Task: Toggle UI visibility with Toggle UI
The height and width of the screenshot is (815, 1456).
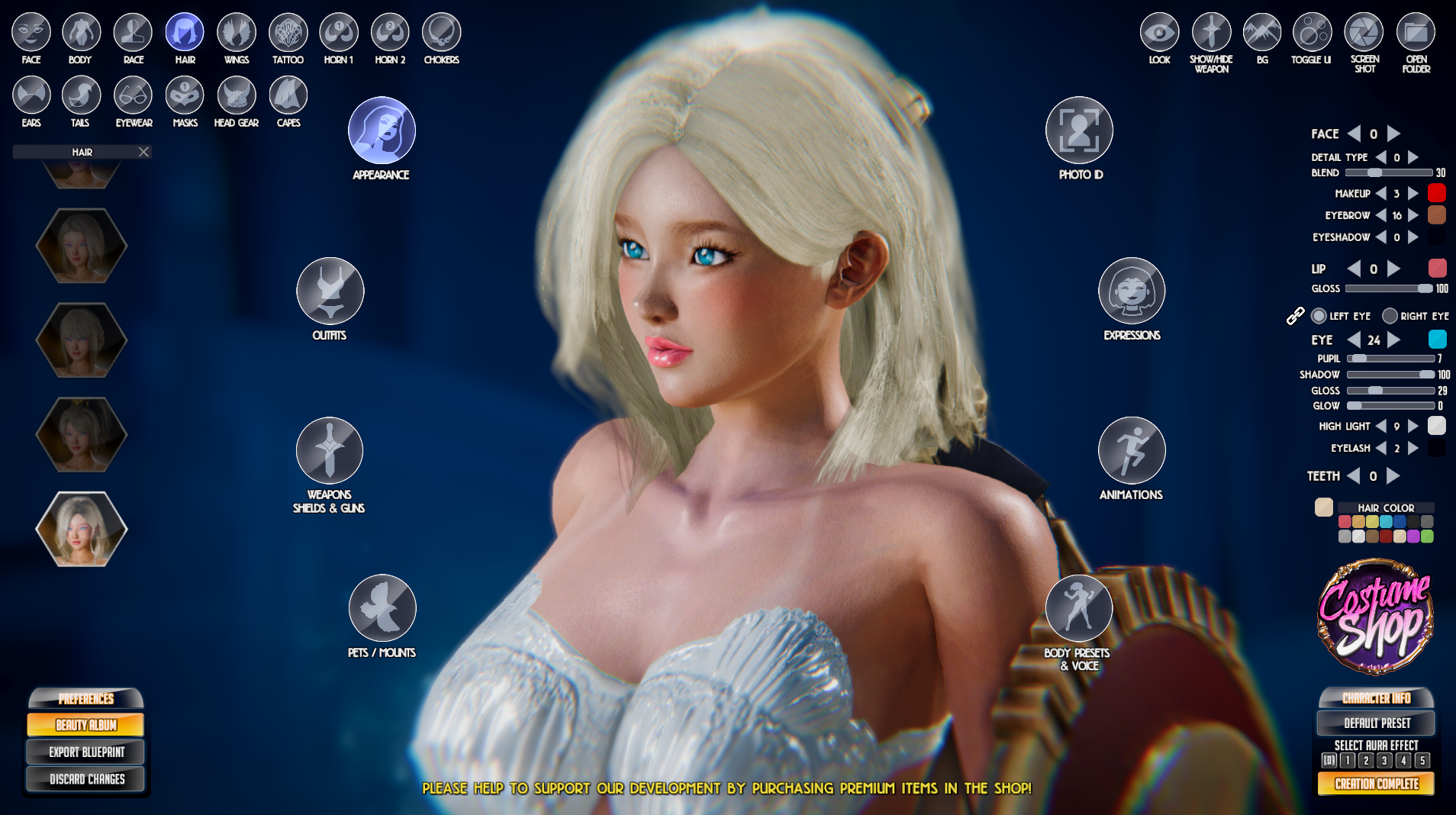Action: coord(1312,32)
